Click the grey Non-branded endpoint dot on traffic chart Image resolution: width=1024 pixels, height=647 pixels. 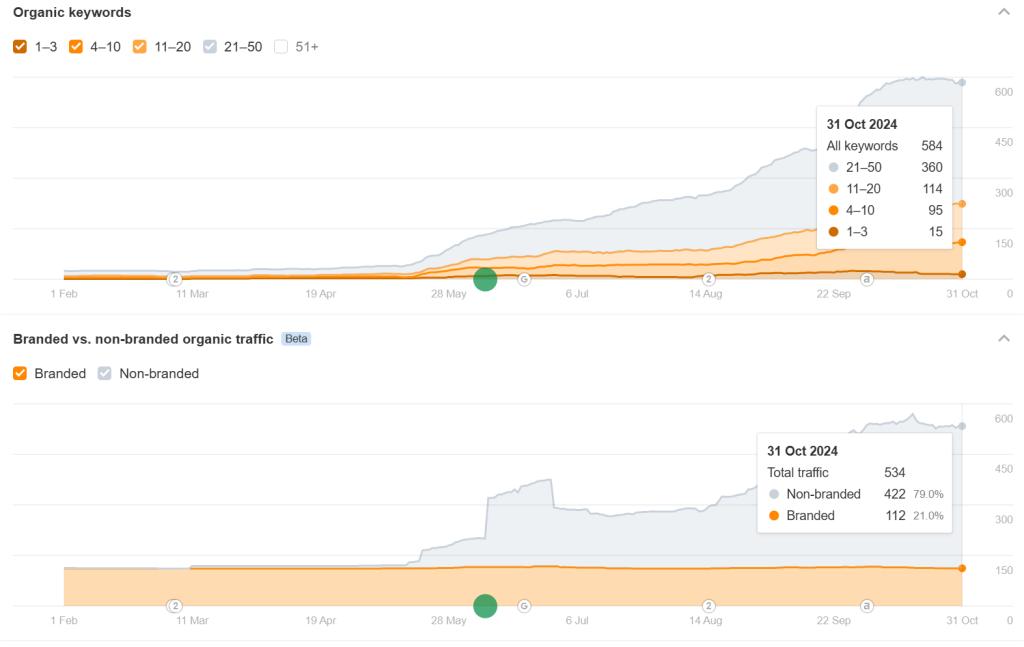[x=962, y=426]
